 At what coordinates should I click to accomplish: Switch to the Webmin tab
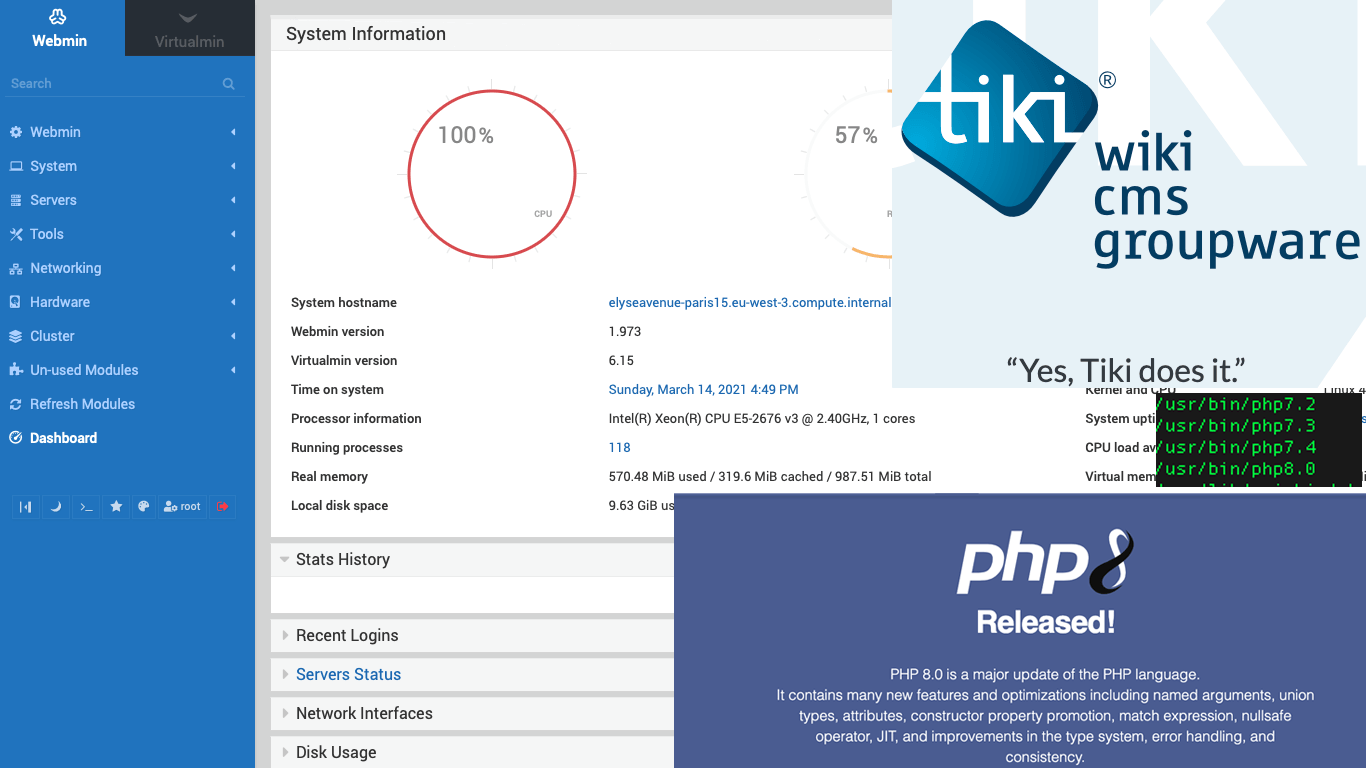click(x=62, y=28)
